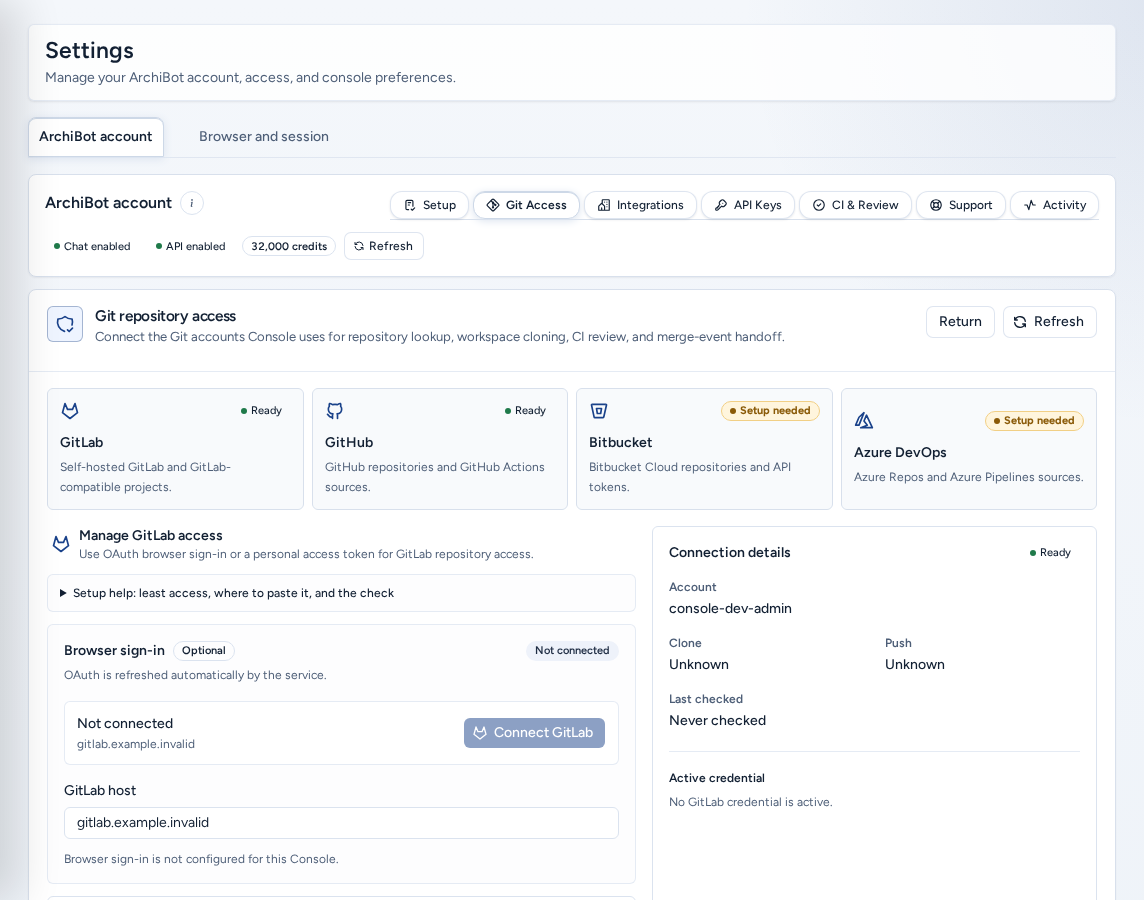
Task: Click the Ready status on the GitLab card
Action: point(261,411)
